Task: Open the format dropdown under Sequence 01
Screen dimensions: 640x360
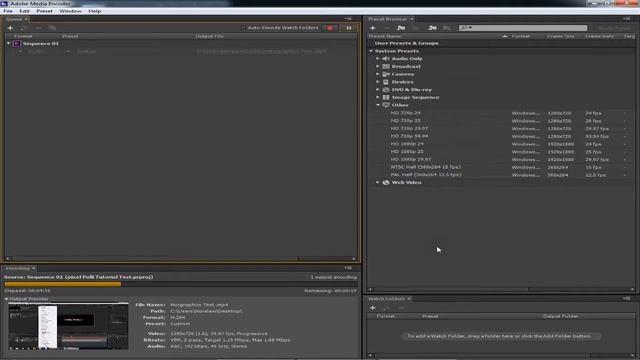Action: click(20, 52)
